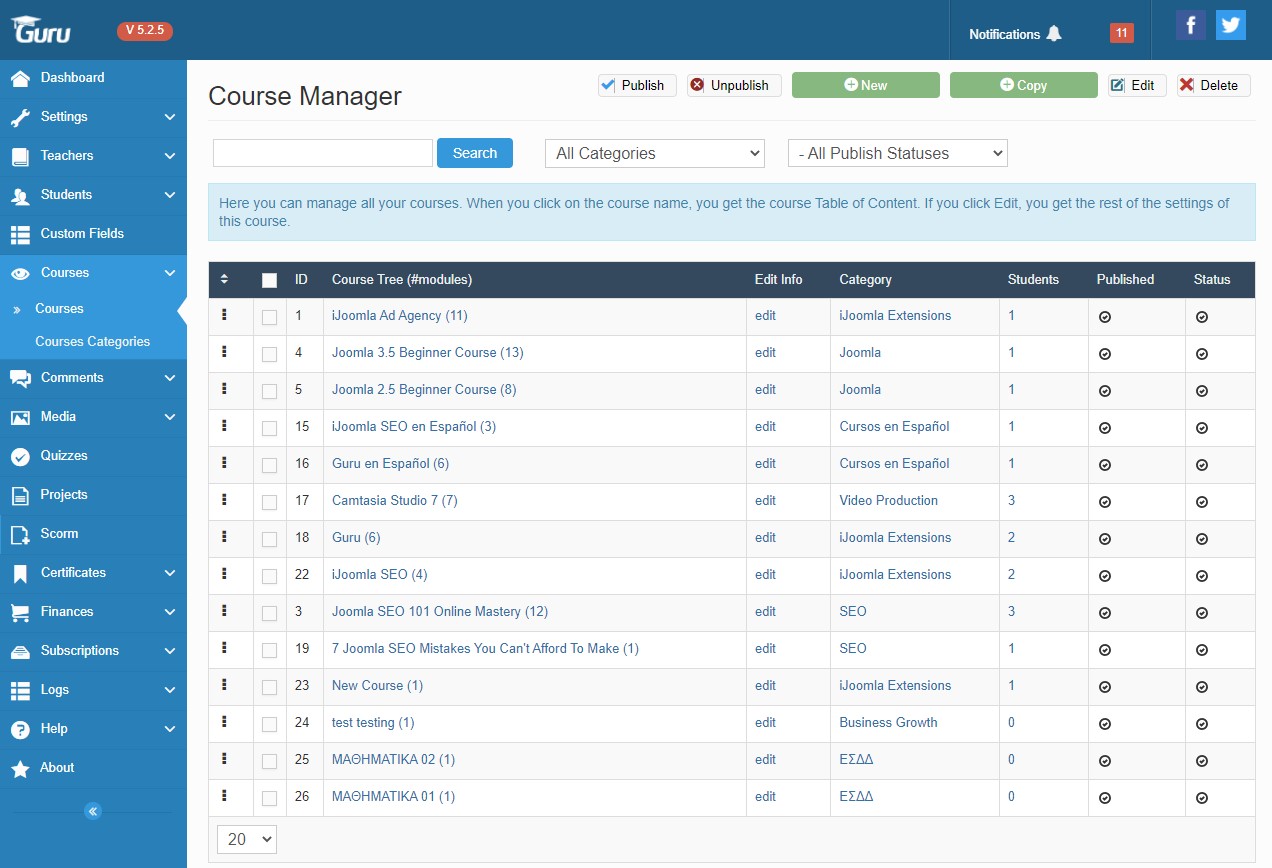Tick the checkbox for New Course row
The height and width of the screenshot is (868, 1272).
269,687
